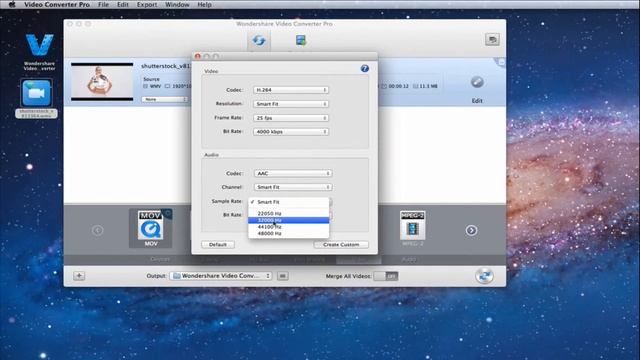This screenshot has width=640, height=360.
Task: Click the Edit pencil icon for the video
Action: pyautogui.click(x=477, y=82)
